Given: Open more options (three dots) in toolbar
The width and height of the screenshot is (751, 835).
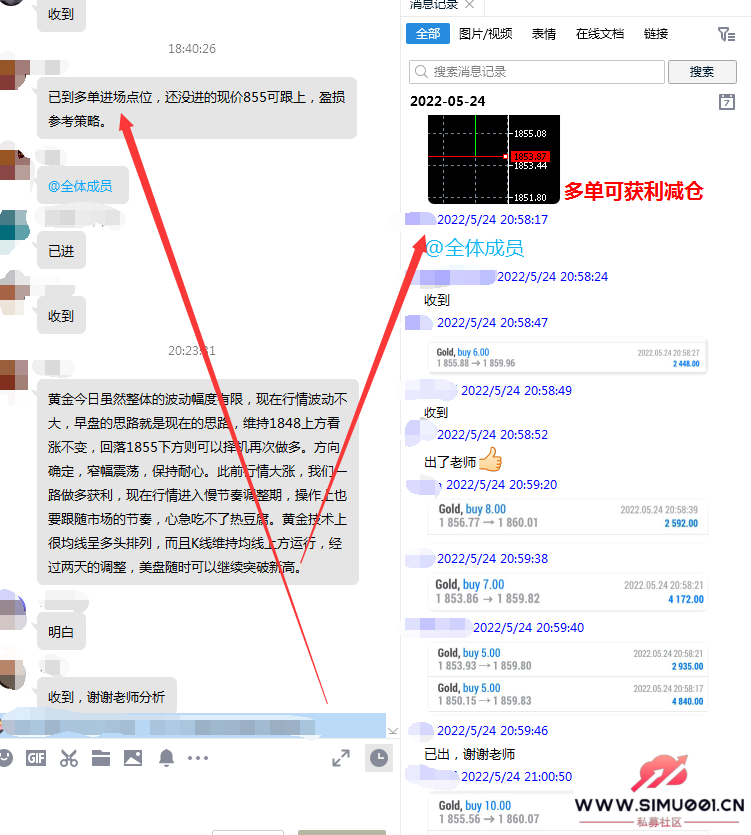Looking at the screenshot, I should (198, 758).
